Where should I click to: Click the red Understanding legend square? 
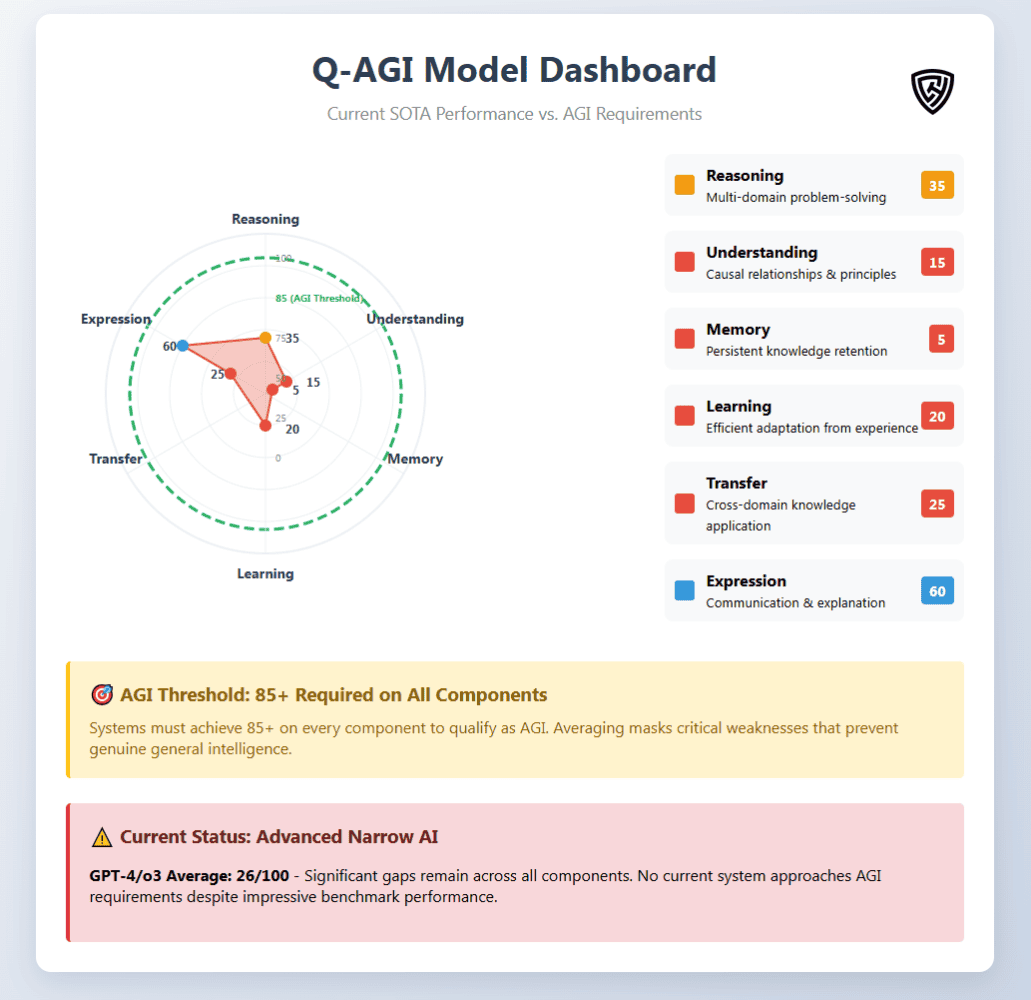[685, 262]
